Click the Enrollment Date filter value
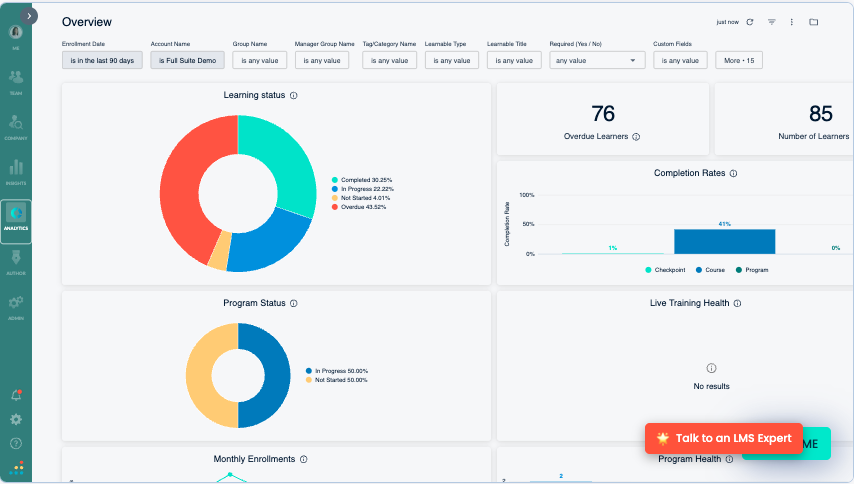The height and width of the screenshot is (484, 854). [x=103, y=61]
